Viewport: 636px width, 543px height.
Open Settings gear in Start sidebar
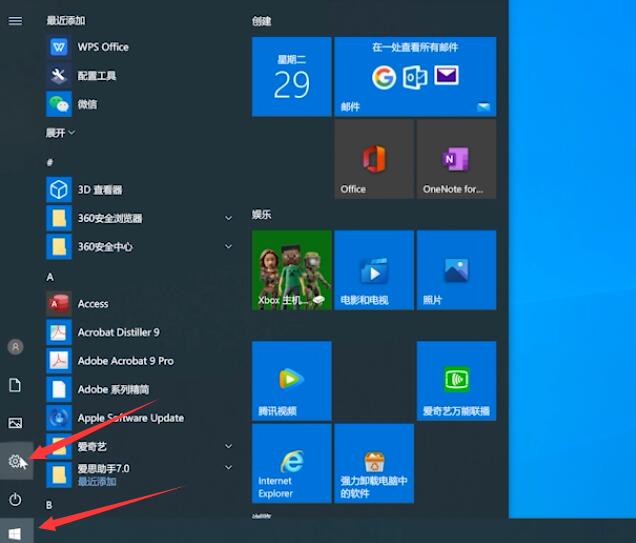coord(16,461)
